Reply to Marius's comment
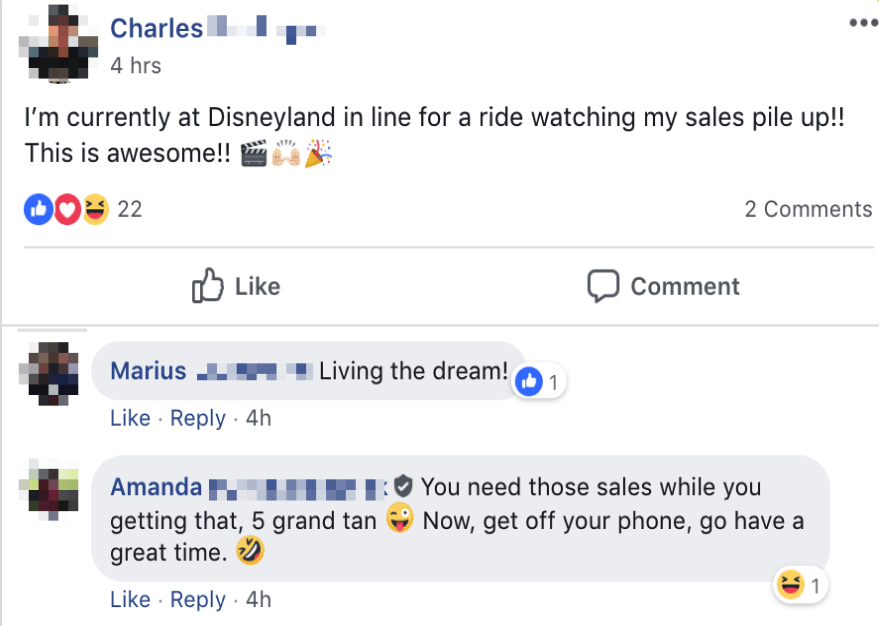Image resolution: width=879 pixels, height=626 pixels. click(198, 418)
